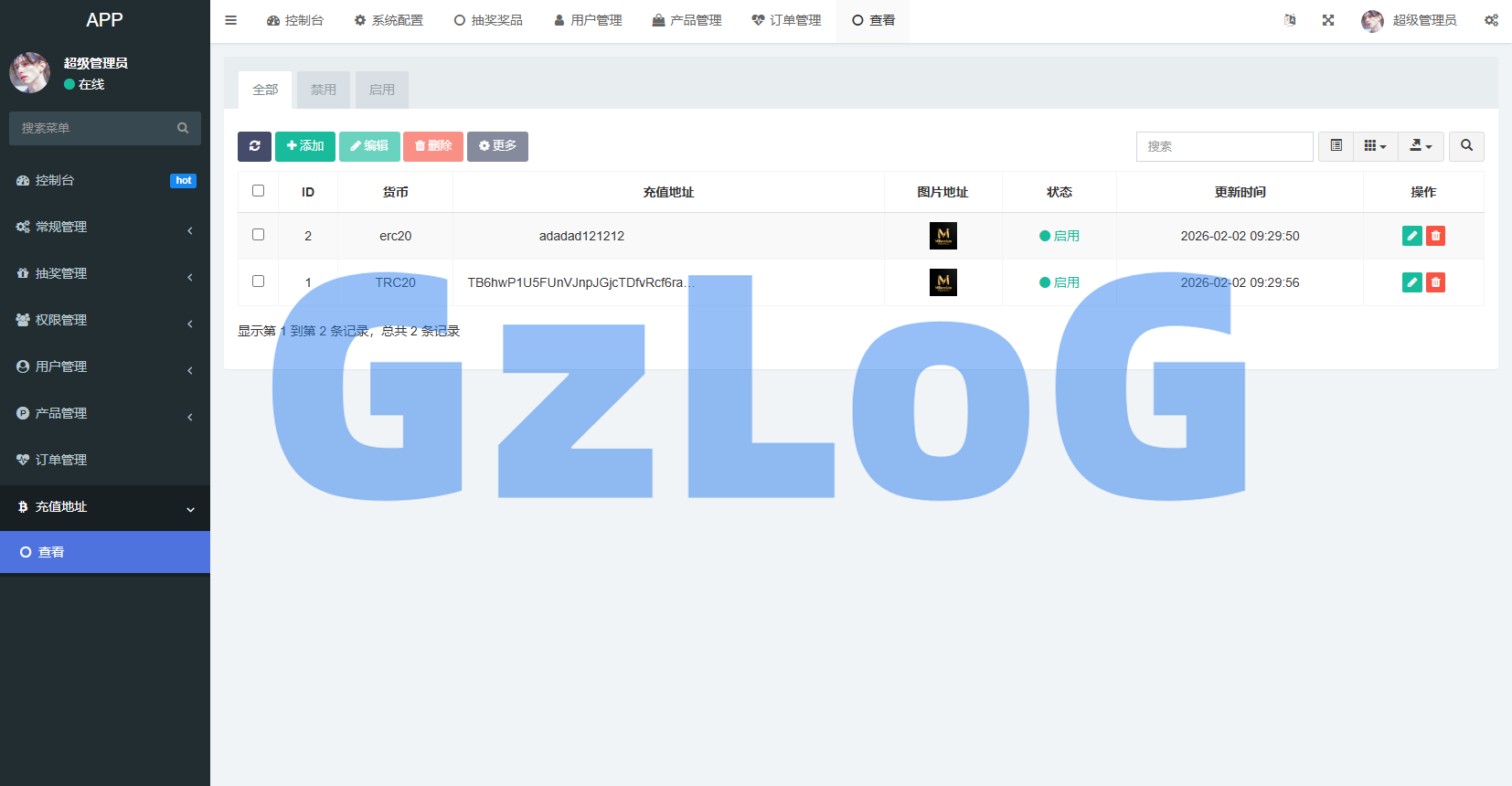Expand 常规管理 sidebar menu

point(105,227)
